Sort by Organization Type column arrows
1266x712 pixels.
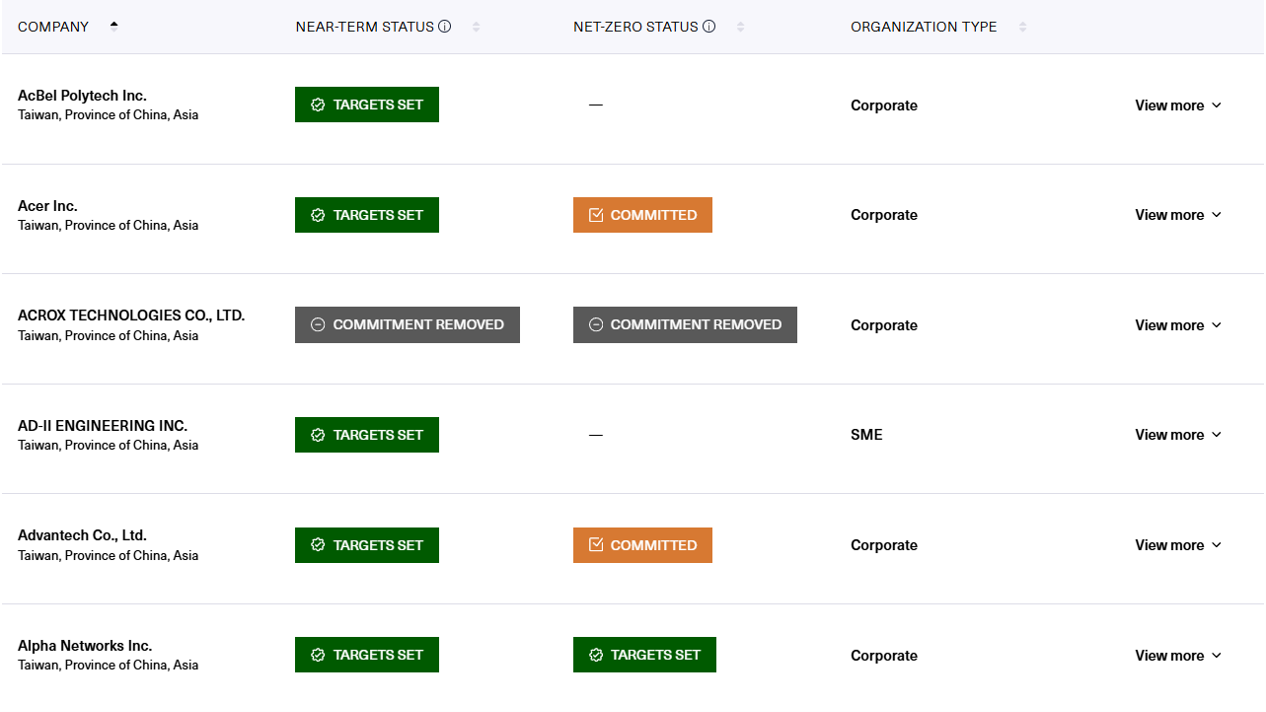(x=1022, y=27)
